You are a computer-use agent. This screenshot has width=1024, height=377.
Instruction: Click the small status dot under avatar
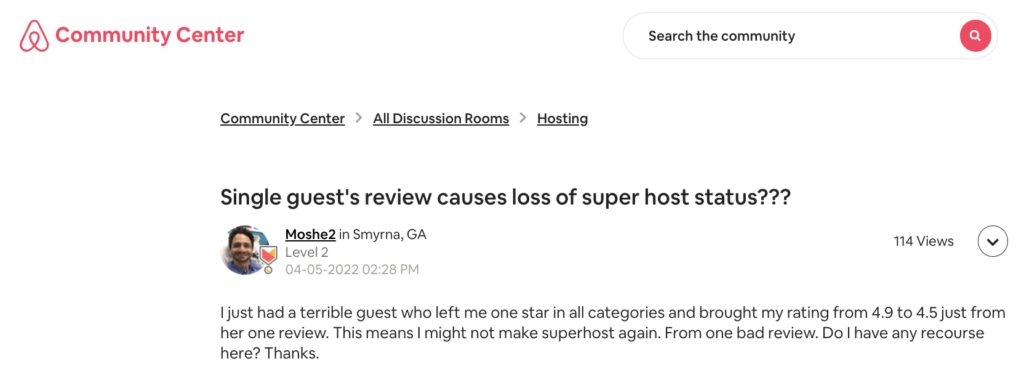(268, 270)
